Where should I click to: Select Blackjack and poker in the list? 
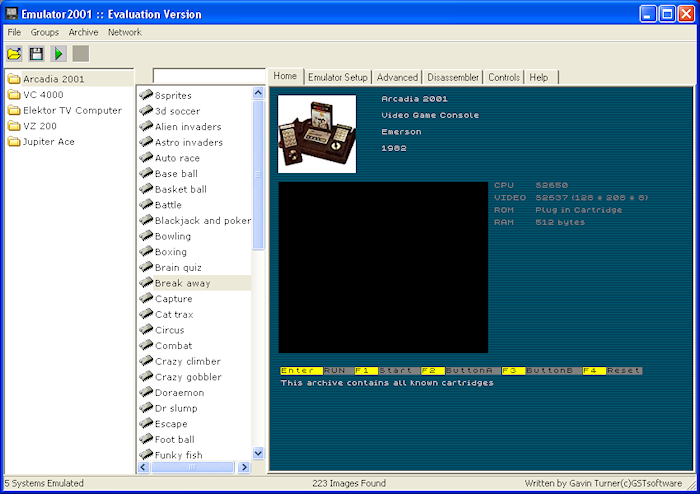[x=203, y=220]
